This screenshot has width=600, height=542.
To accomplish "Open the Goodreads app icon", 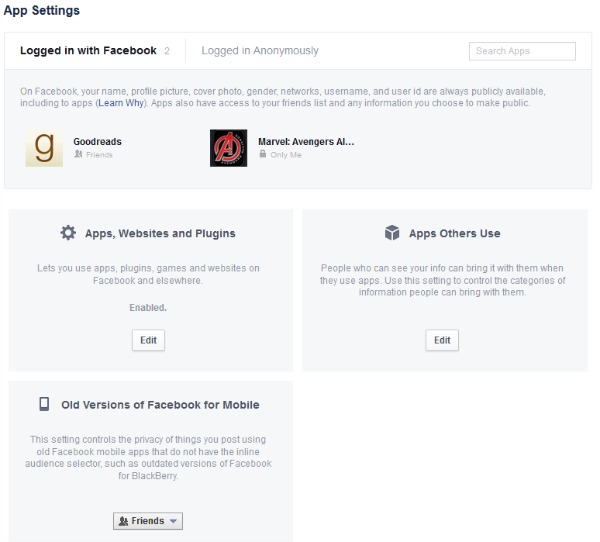I will pos(44,148).
